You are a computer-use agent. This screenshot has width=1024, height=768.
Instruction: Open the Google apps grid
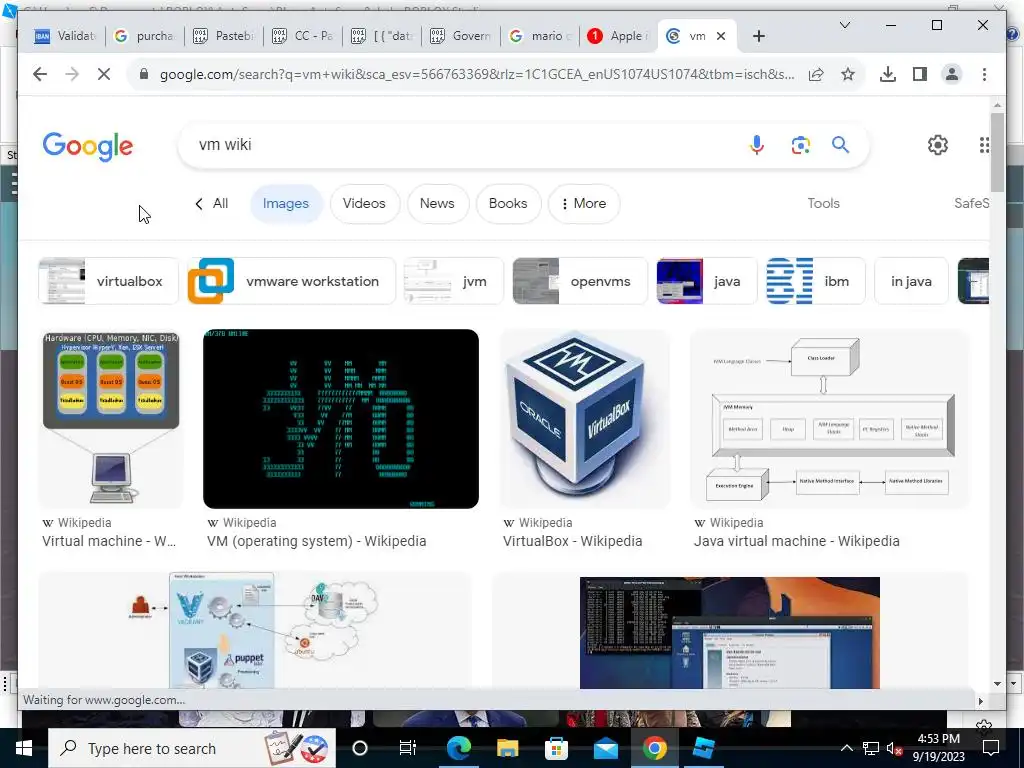[984, 145]
